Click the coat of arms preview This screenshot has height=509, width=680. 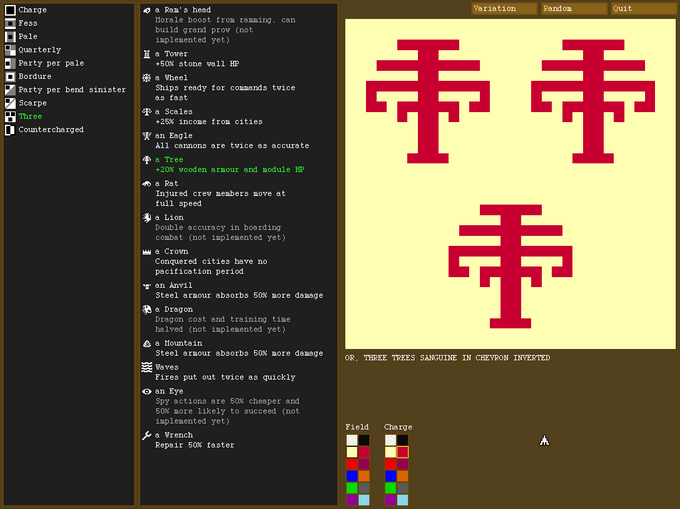(x=510, y=184)
